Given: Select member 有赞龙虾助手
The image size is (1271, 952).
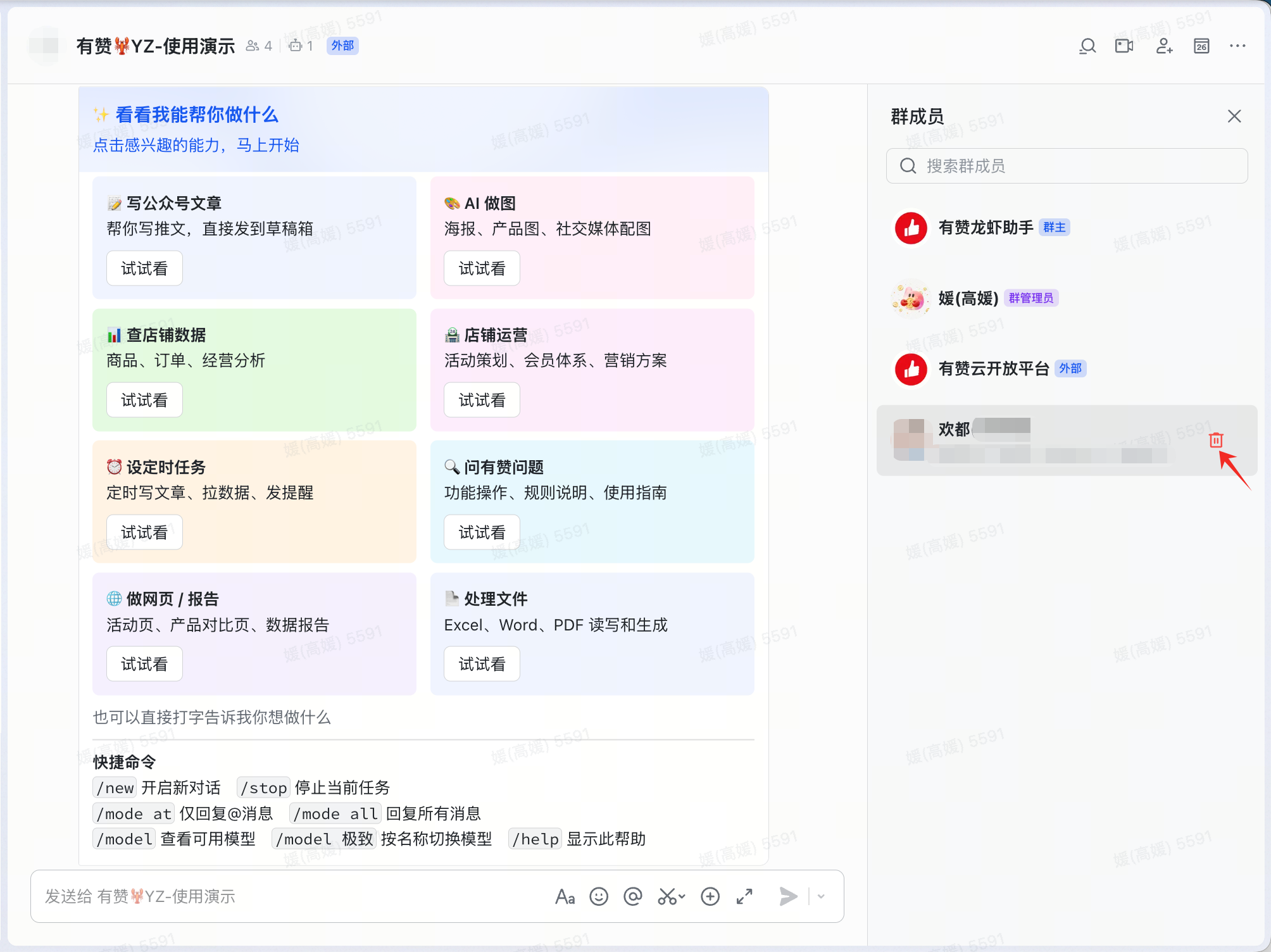Looking at the screenshot, I should (1067, 228).
